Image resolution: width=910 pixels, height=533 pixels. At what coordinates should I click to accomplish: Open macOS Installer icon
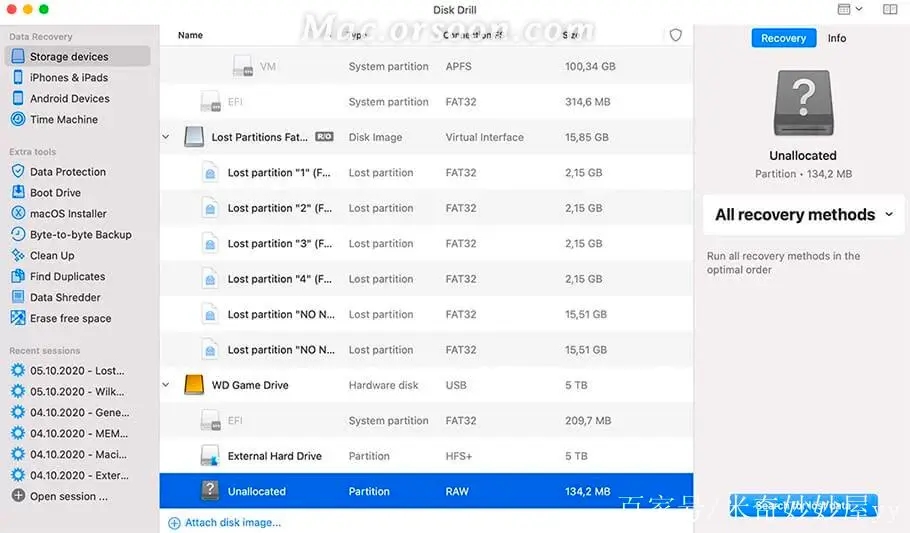click(18, 213)
